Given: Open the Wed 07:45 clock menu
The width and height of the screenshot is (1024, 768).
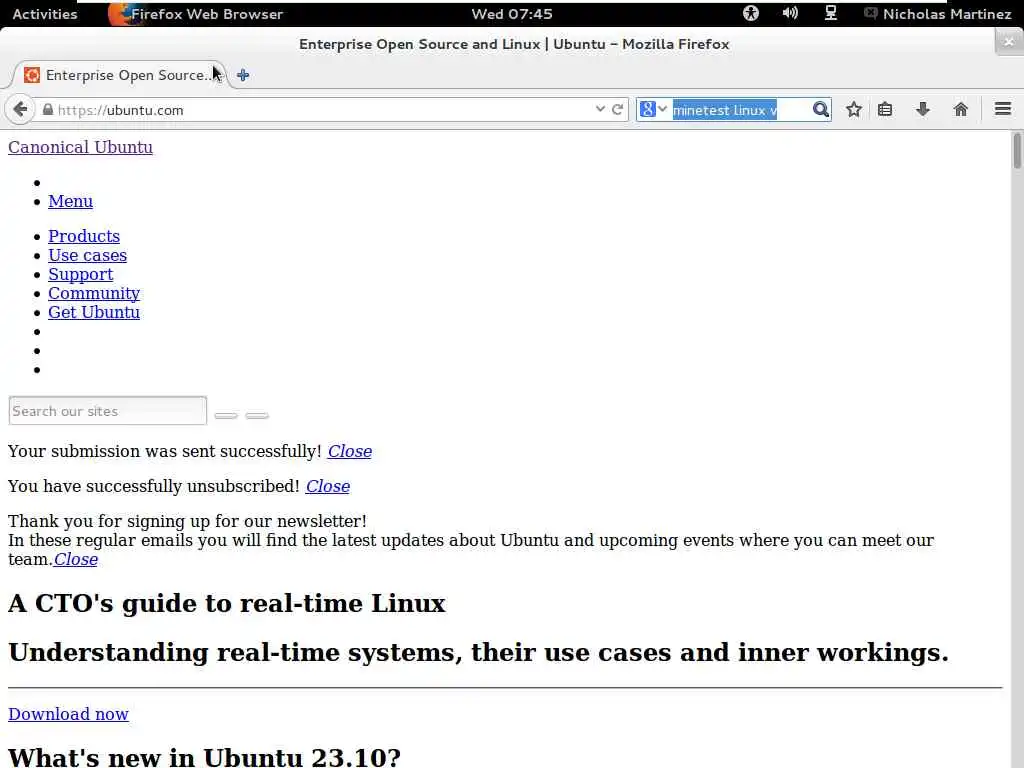Looking at the screenshot, I should pos(512,14).
